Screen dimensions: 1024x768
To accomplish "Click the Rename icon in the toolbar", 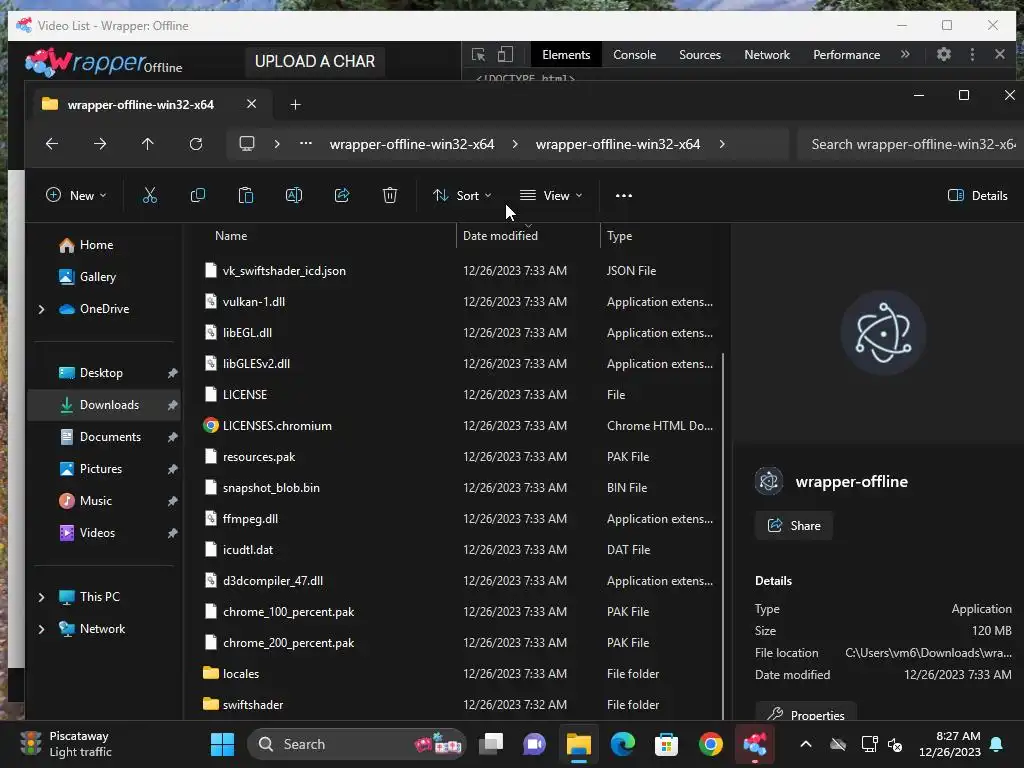I will click(x=294, y=195).
